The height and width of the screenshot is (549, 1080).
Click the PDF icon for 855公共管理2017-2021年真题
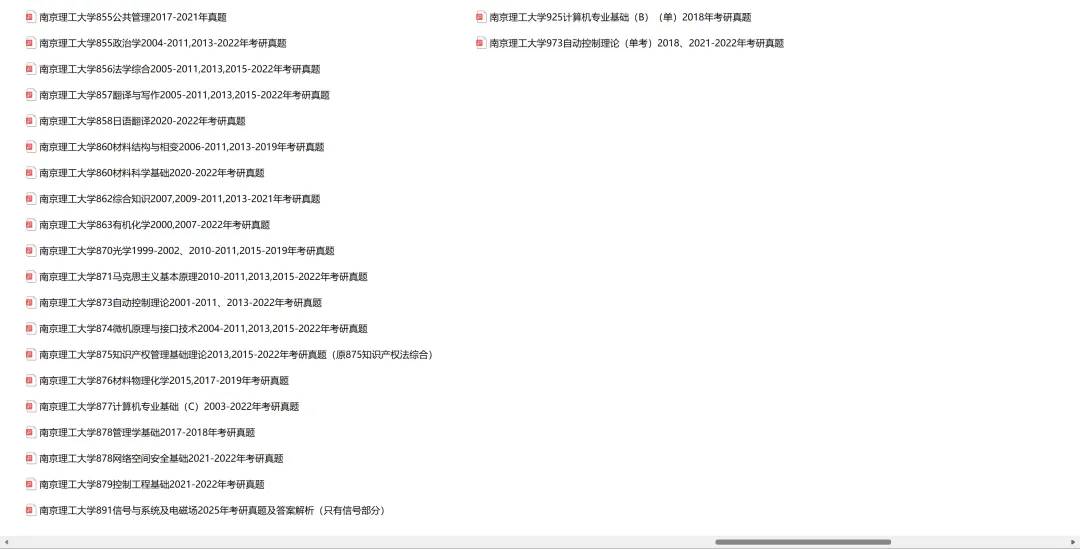click(30, 17)
